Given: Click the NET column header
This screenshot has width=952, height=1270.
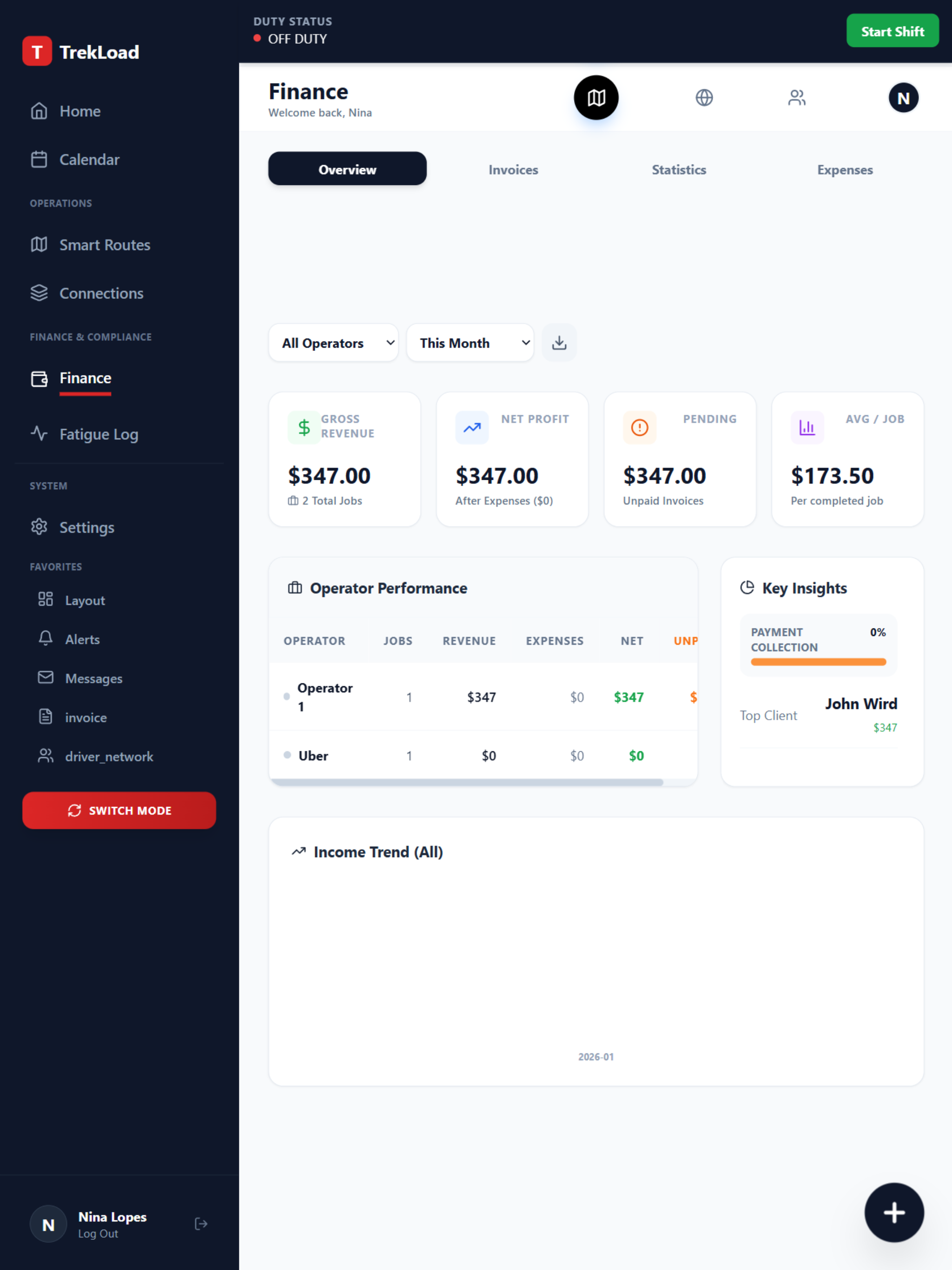Looking at the screenshot, I should pyautogui.click(x=632, y=641).
